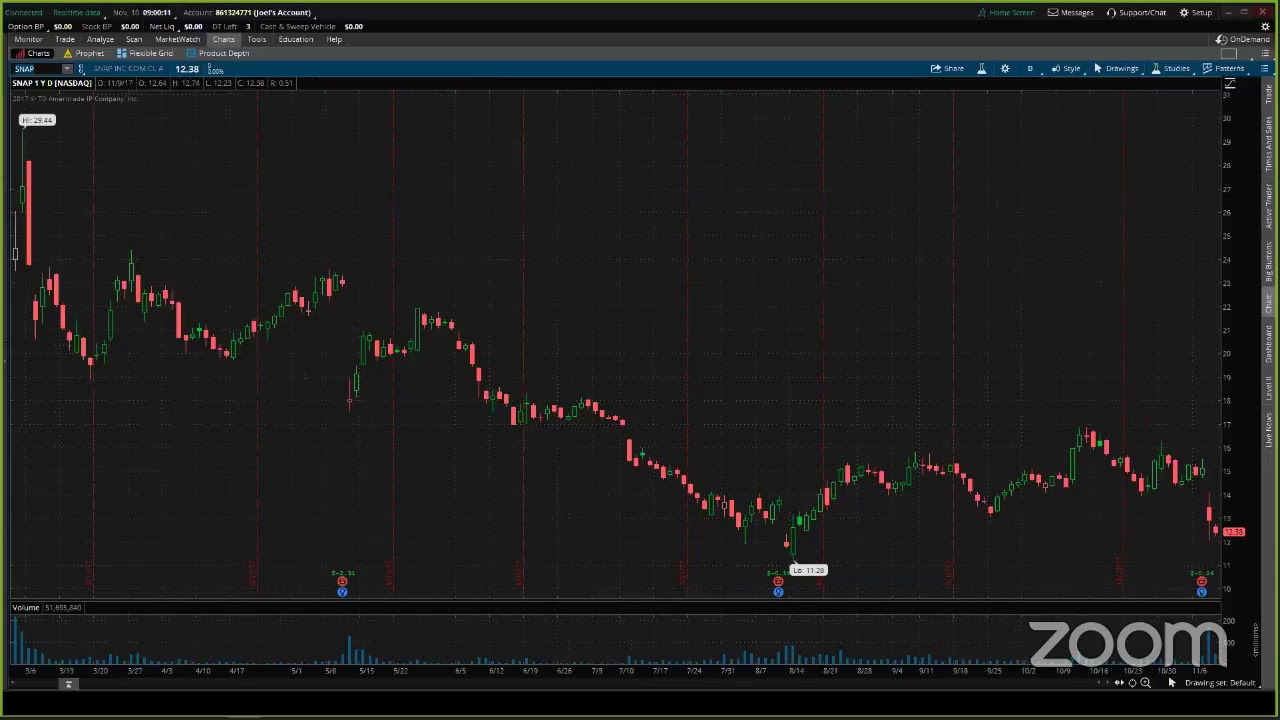The height and width of the screenshot is (720, 1280).
Task: Open the Drawing set: Default dropdown
Action: [x=1220, y=683]
